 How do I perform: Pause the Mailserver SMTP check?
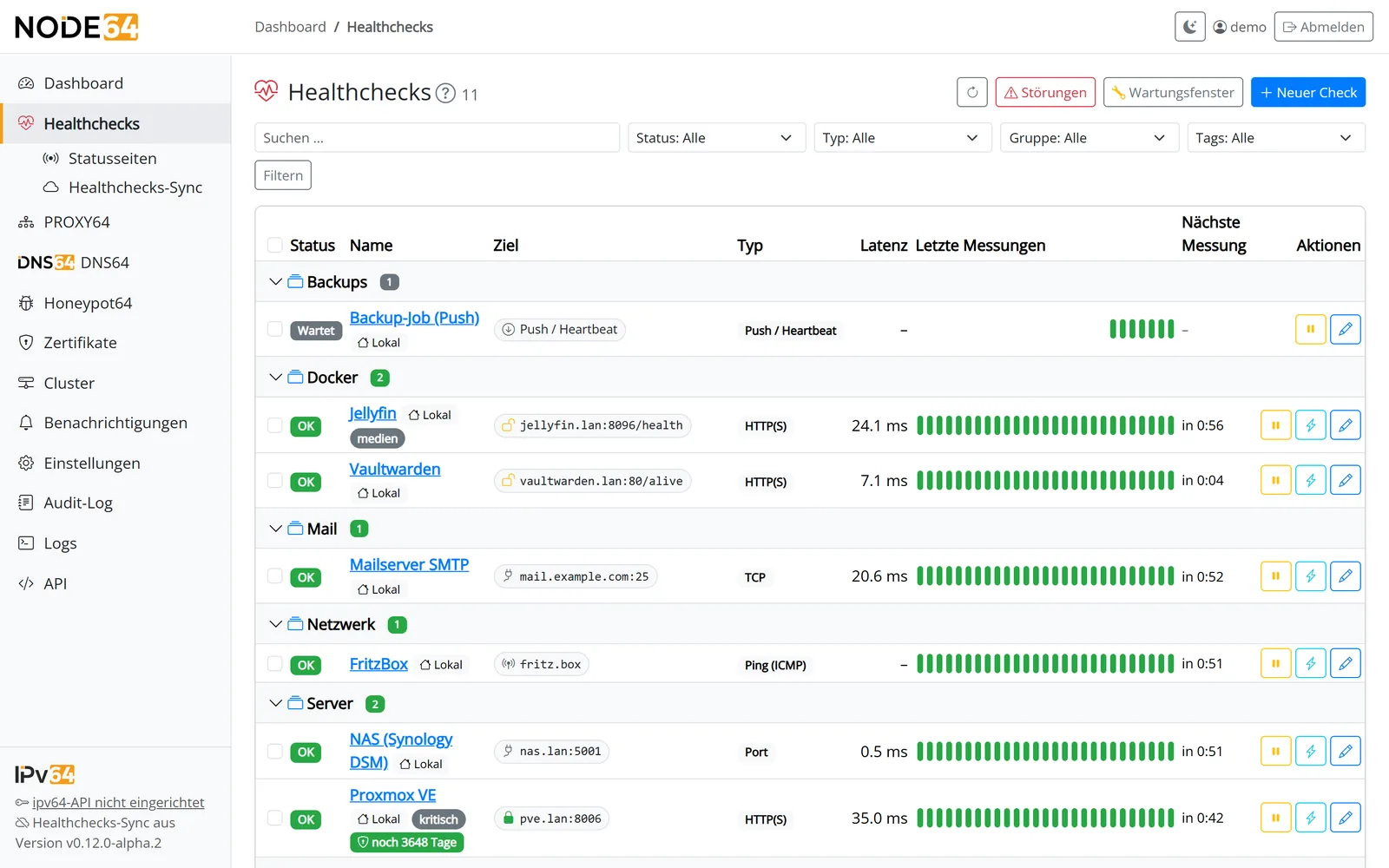[1276, 576]
